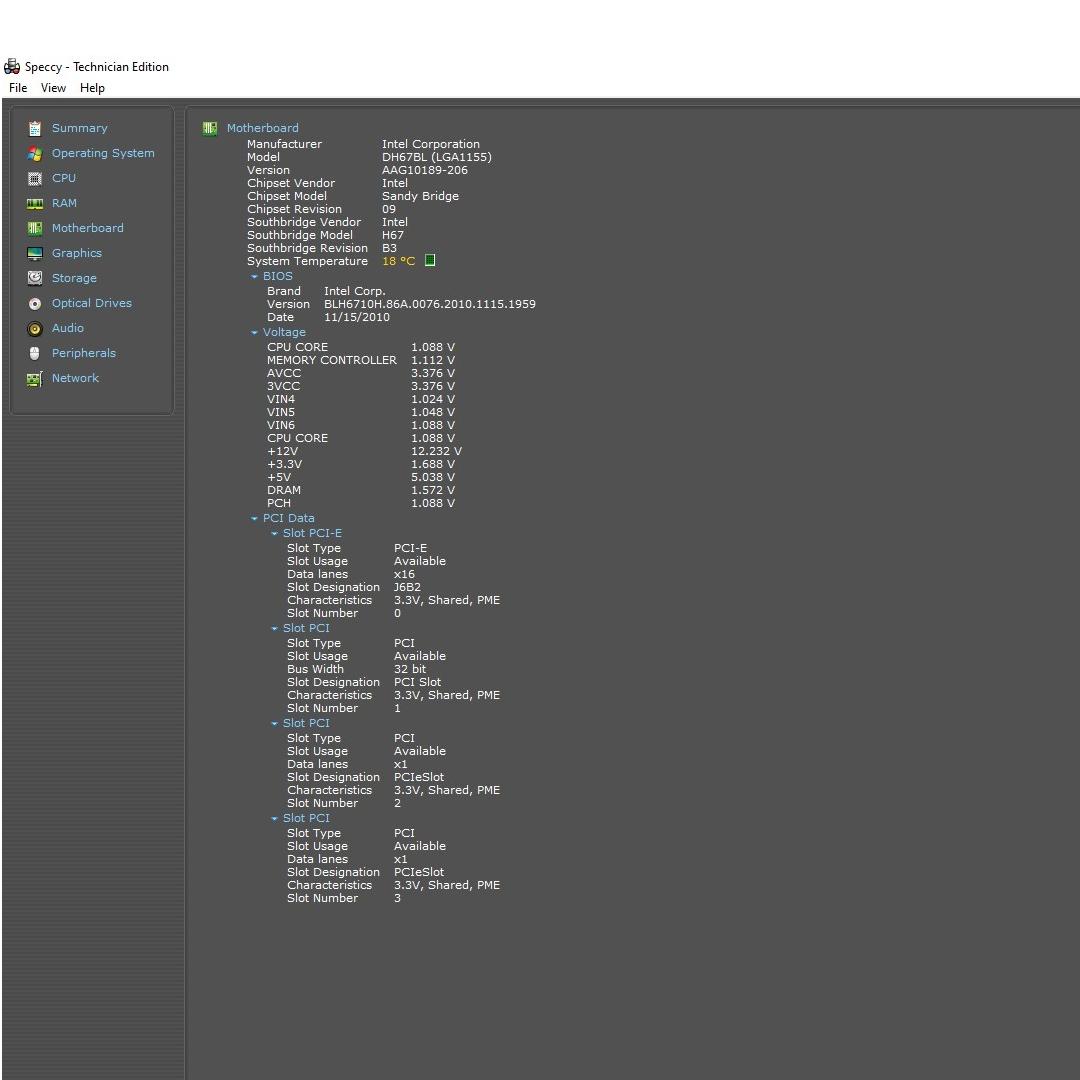Click the Summary clipboard icon in sidebar
Viewport: 1080px width, 1080px height.
tap(35, 128)
